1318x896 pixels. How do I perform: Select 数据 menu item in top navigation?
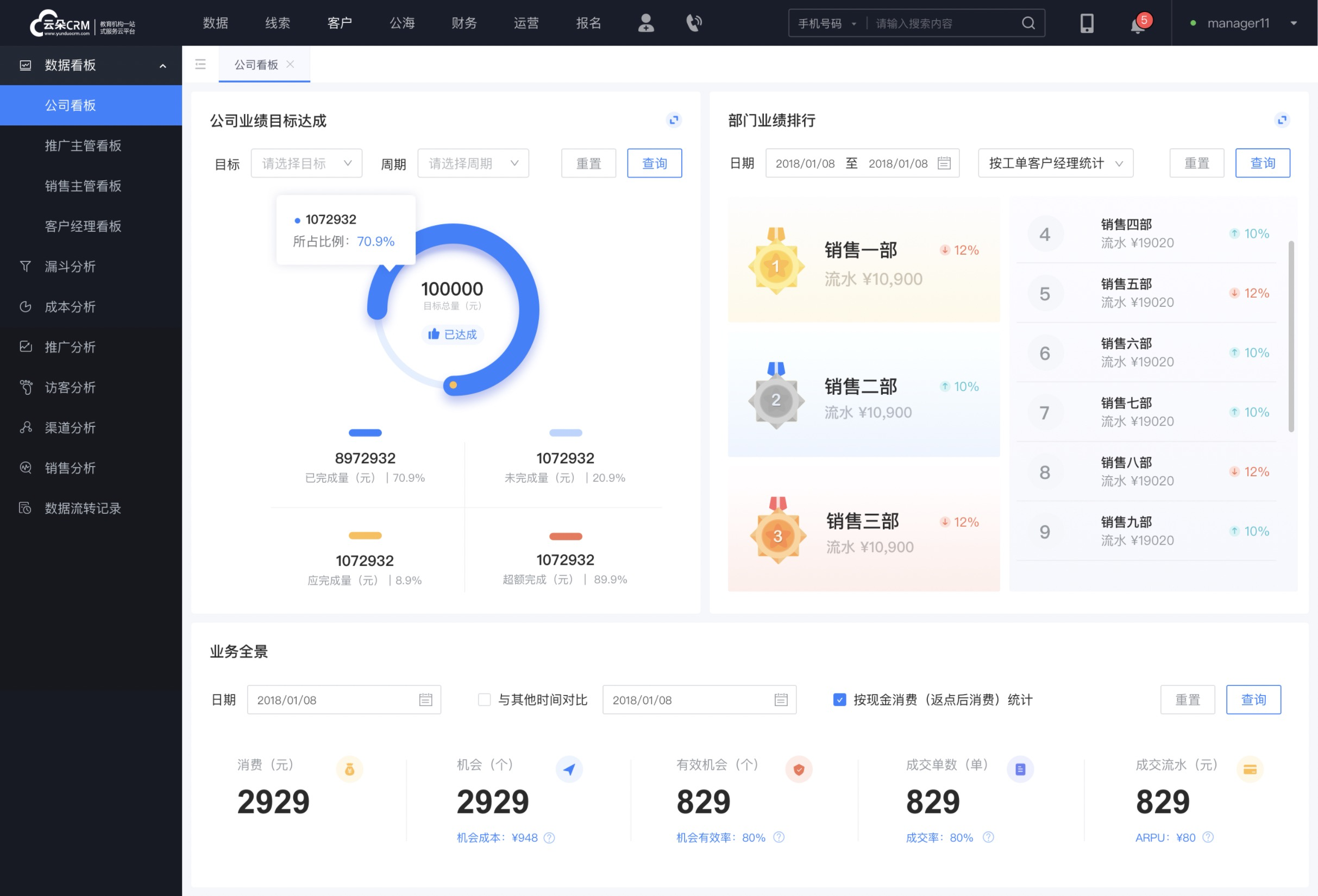[x=214, y=22]
